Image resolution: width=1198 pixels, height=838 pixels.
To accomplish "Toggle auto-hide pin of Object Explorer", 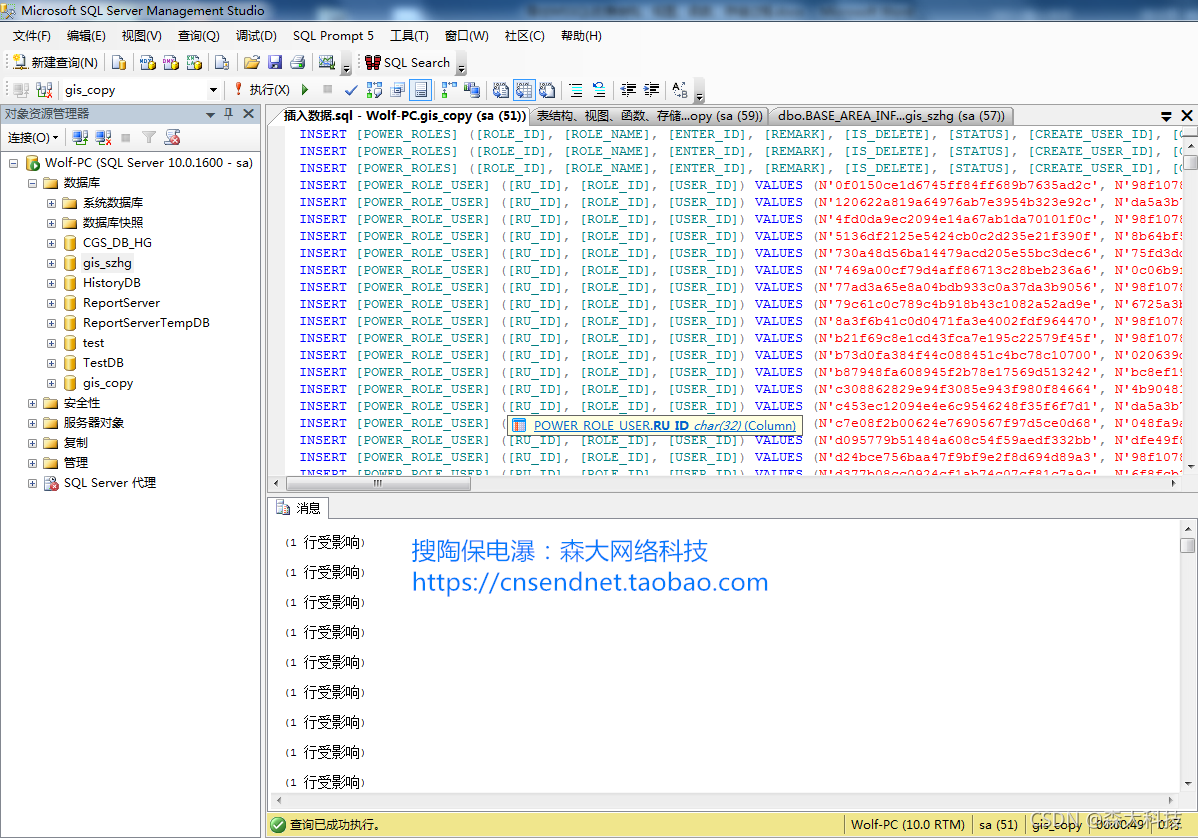I will (x=228, y=114).
